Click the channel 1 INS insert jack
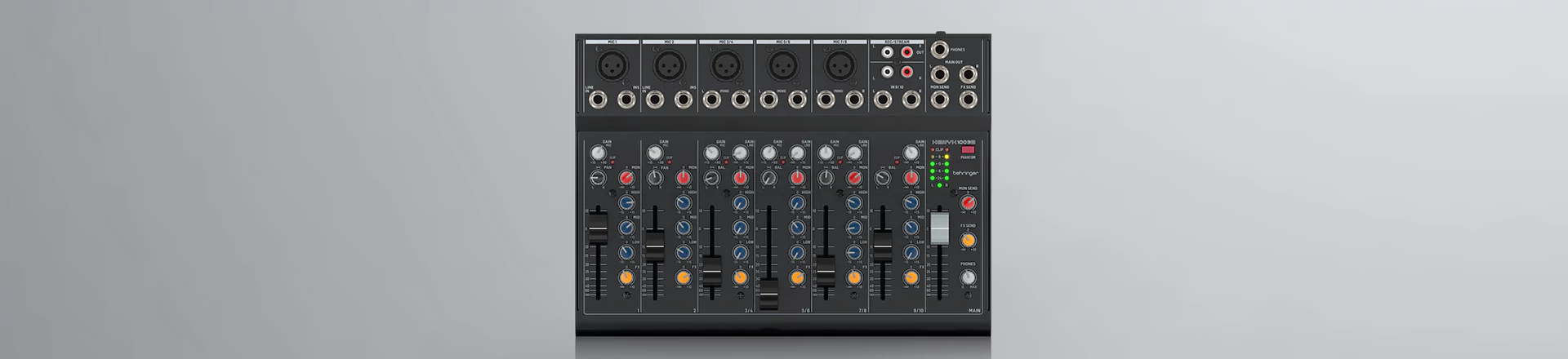The height and width of the screenshot is (359, 1568). tap(626, 100)
